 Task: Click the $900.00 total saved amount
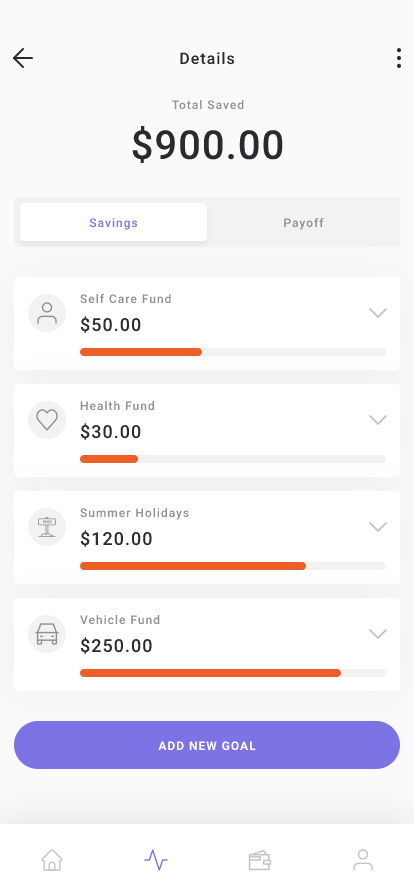point(208,145)
